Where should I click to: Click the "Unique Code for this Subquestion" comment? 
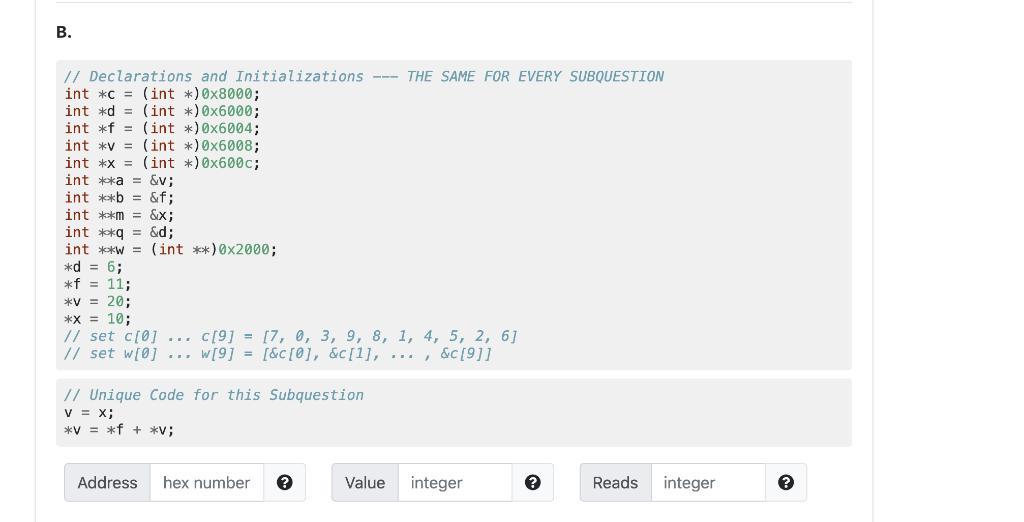[214, 395]
